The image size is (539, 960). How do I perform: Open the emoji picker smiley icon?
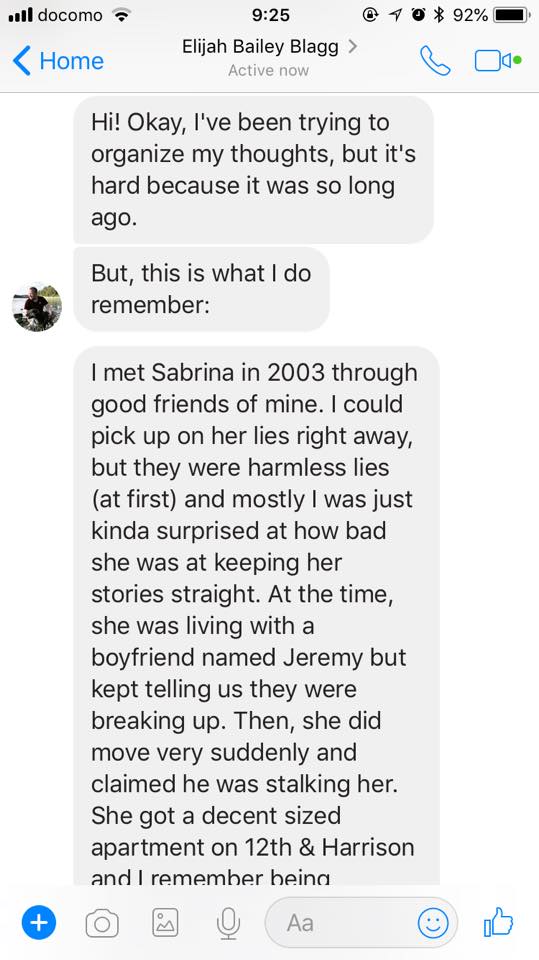(x=433, y=922)
